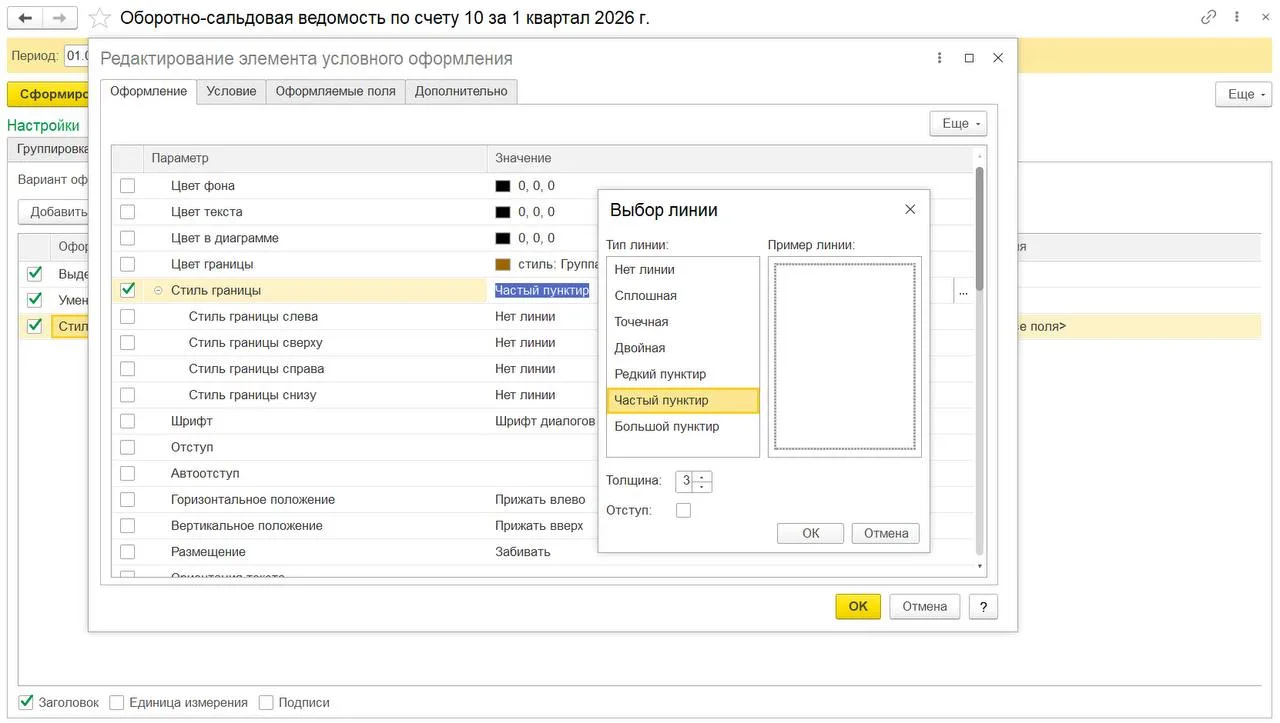Uncheck the Стиль границы checkbox
The height and width of the screenshot is (723, 1280).
(127, 290)
